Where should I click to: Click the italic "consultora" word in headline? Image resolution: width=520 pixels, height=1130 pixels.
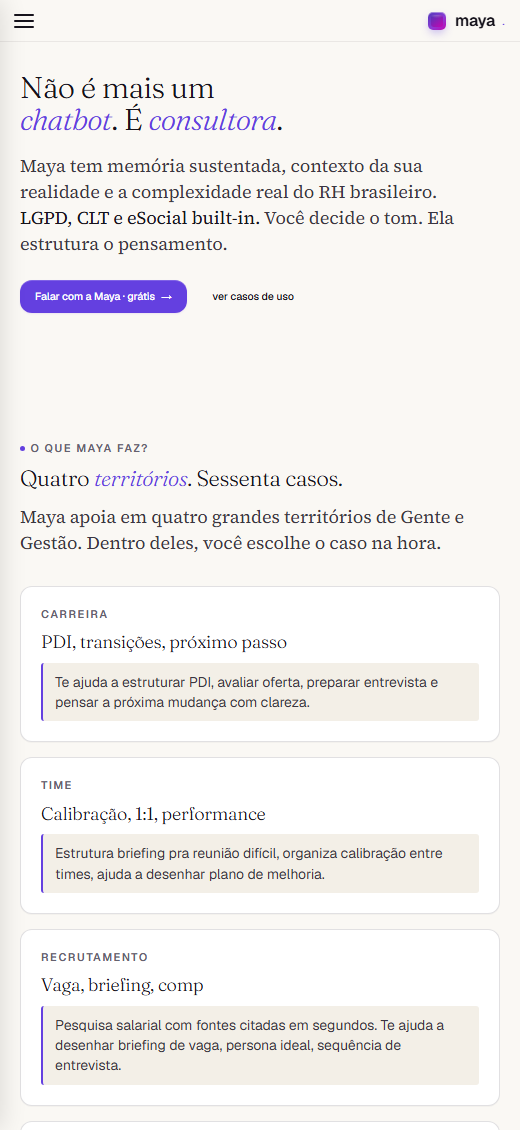pos(212,121)
